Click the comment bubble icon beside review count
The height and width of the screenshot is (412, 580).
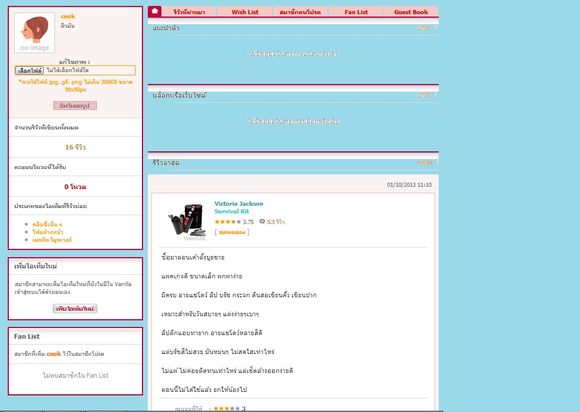pos(262,222)
